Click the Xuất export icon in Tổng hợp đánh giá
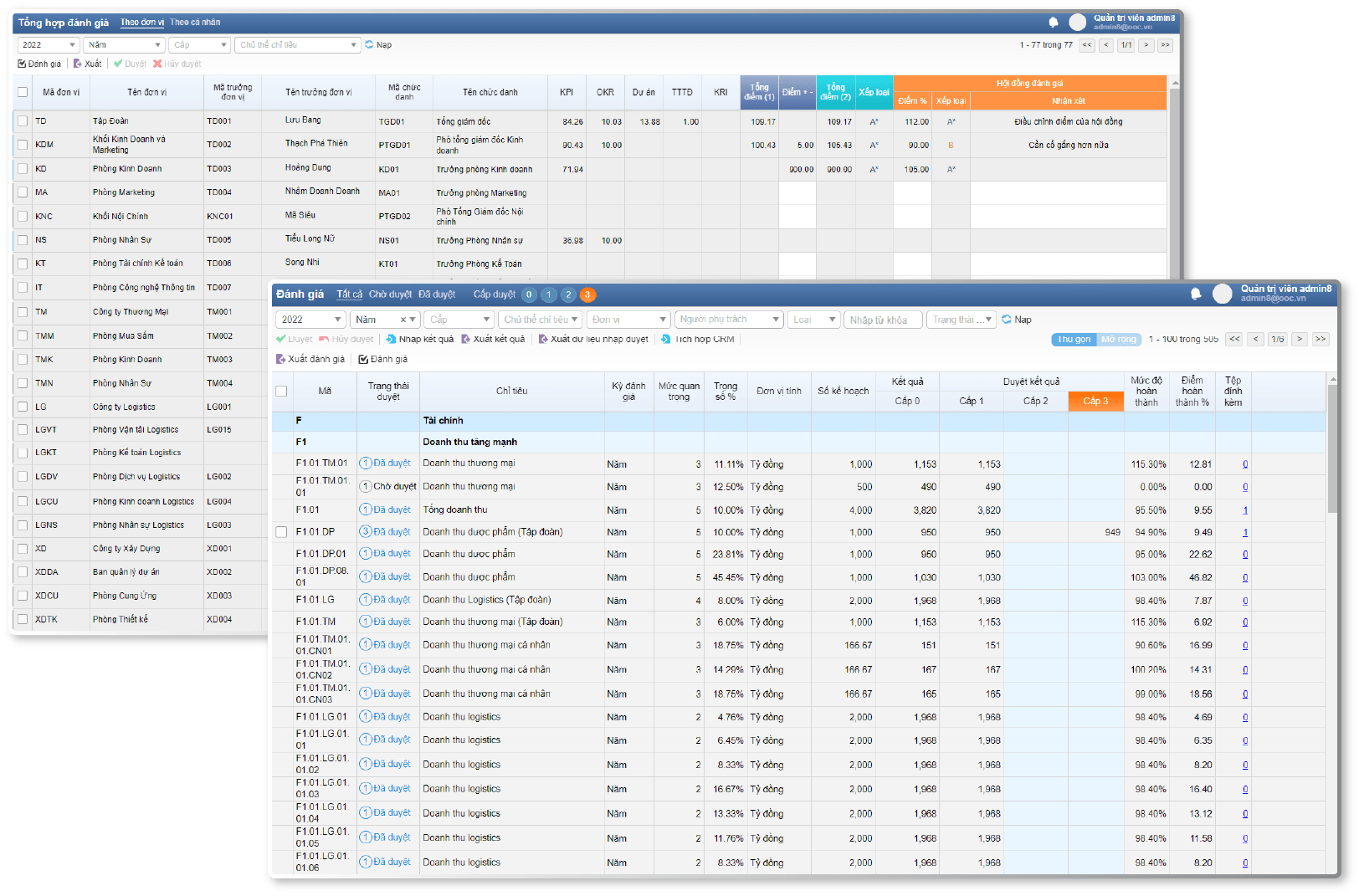 click(78, 64)
